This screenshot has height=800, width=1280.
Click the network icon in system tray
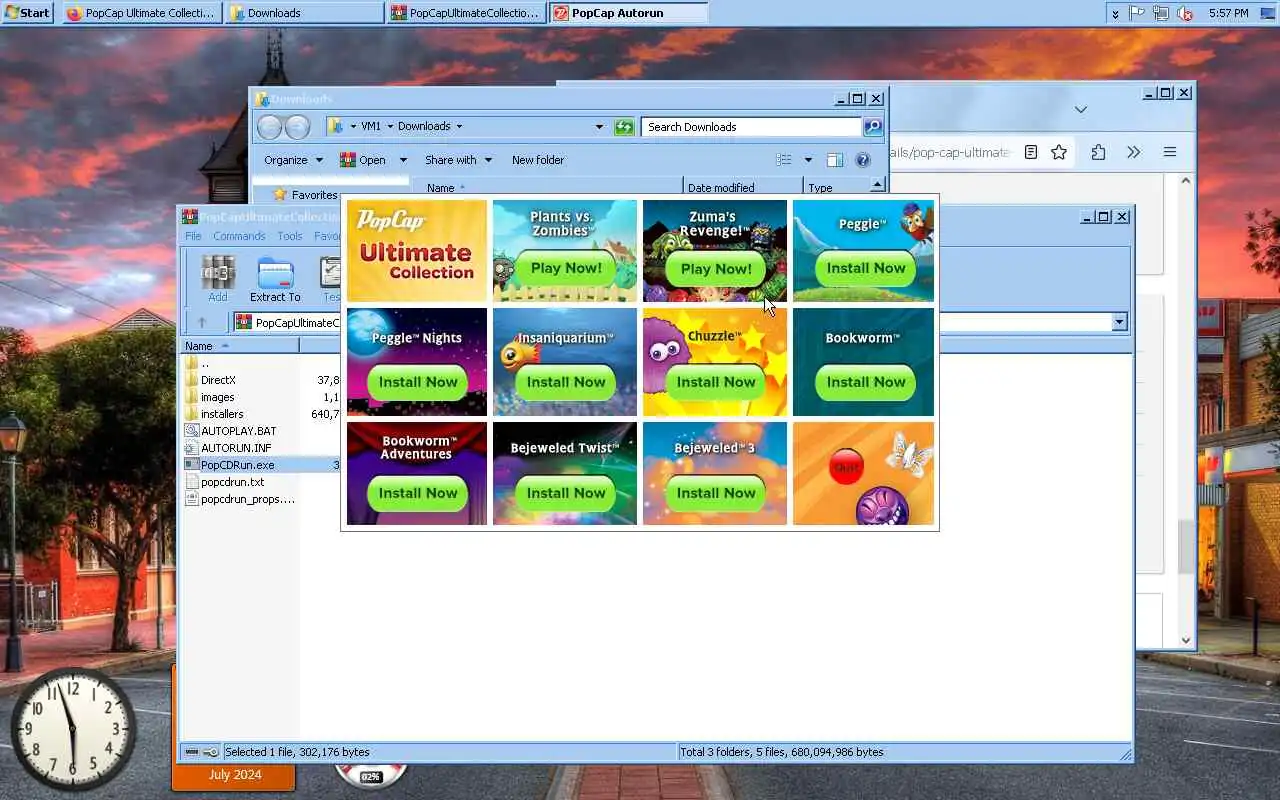[1161, 13]
